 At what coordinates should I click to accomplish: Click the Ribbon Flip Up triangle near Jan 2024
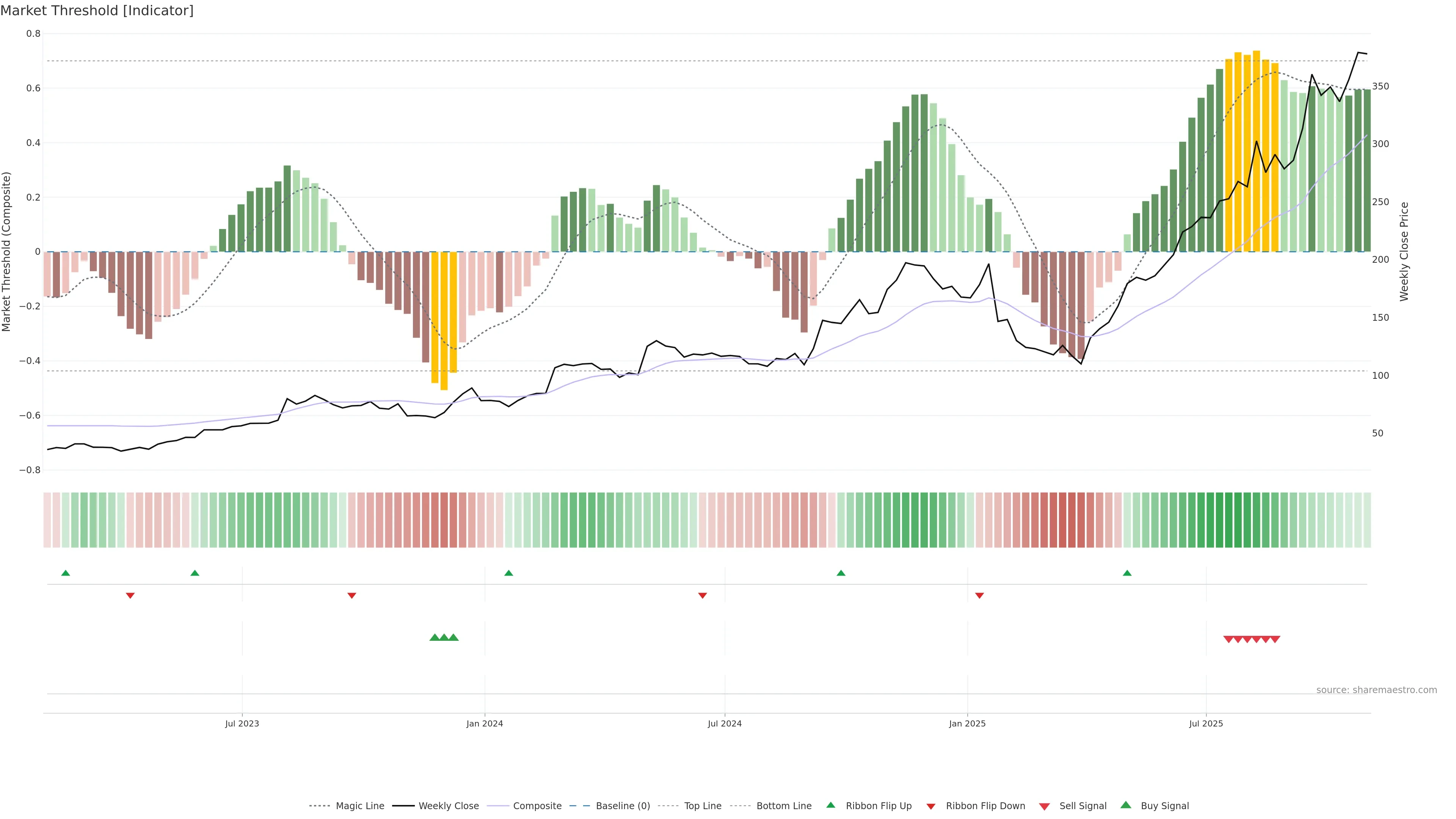(509, 573)
